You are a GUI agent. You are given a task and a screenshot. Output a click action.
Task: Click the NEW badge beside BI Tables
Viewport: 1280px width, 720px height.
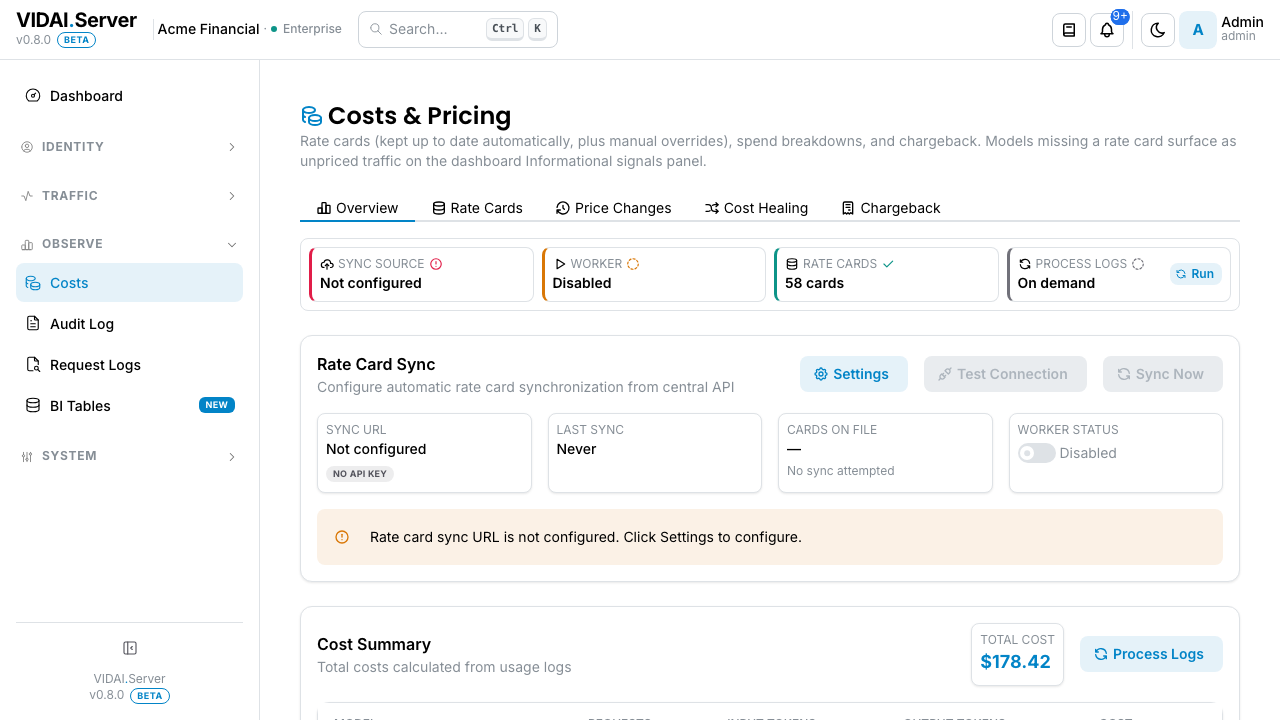coord(217,405)
